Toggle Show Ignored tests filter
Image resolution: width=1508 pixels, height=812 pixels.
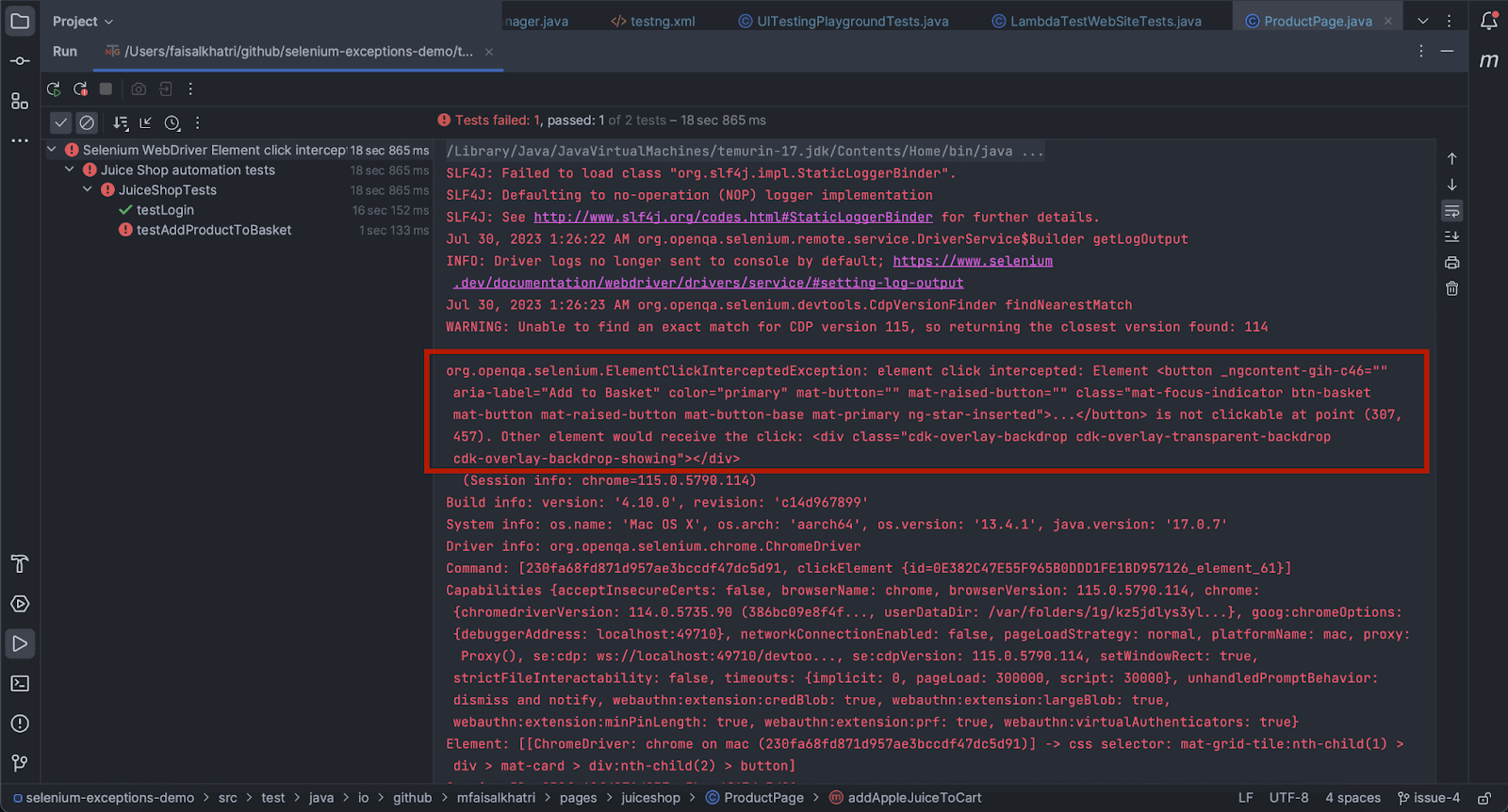click(x=87, y=122)
